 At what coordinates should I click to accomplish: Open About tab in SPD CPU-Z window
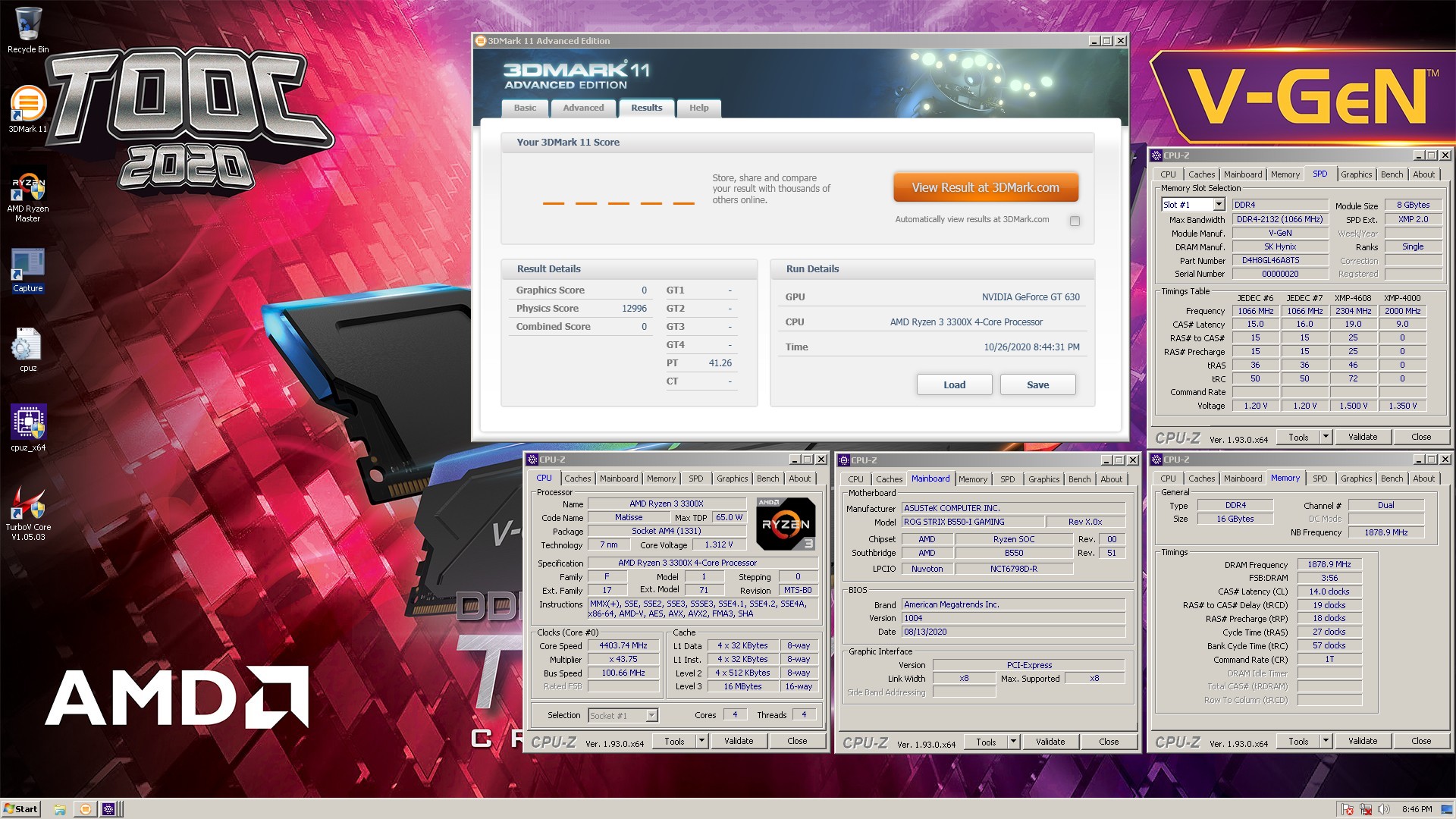tap(1423, 174)
